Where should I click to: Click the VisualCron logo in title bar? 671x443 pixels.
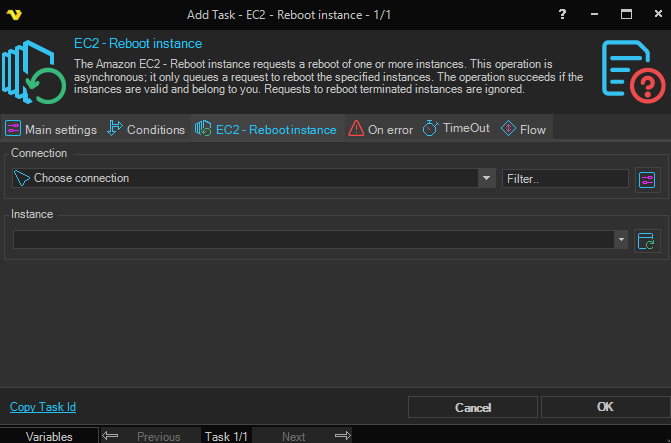coord(13,14)
